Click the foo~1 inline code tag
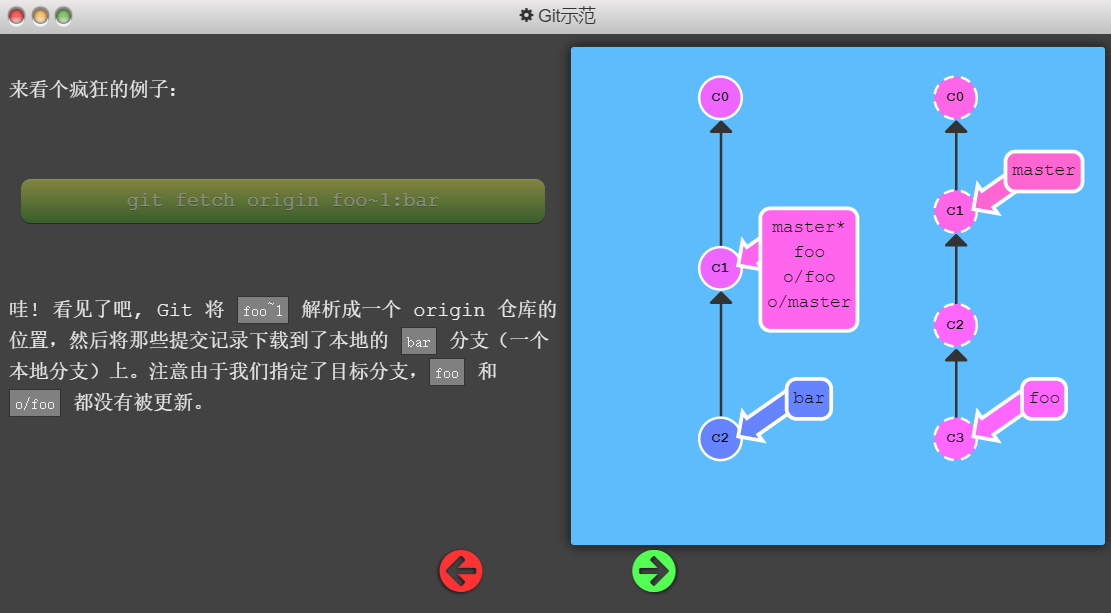The height and width of the screenshot is (613, 1111). tap(263, 311)
